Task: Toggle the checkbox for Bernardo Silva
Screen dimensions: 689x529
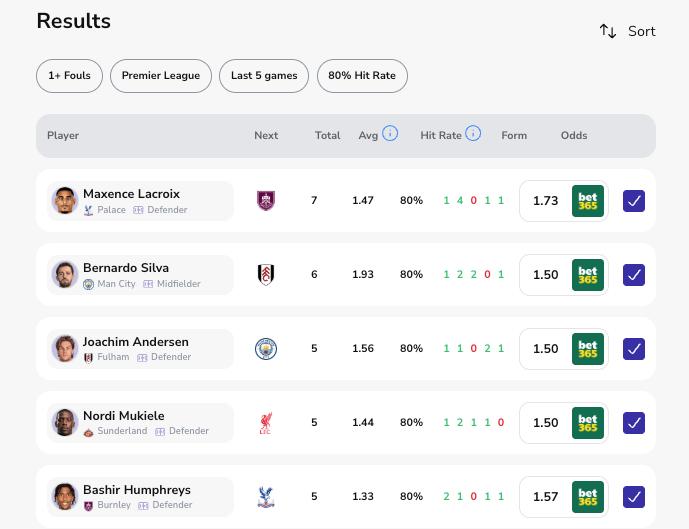Action: click(x=634, y=275)
